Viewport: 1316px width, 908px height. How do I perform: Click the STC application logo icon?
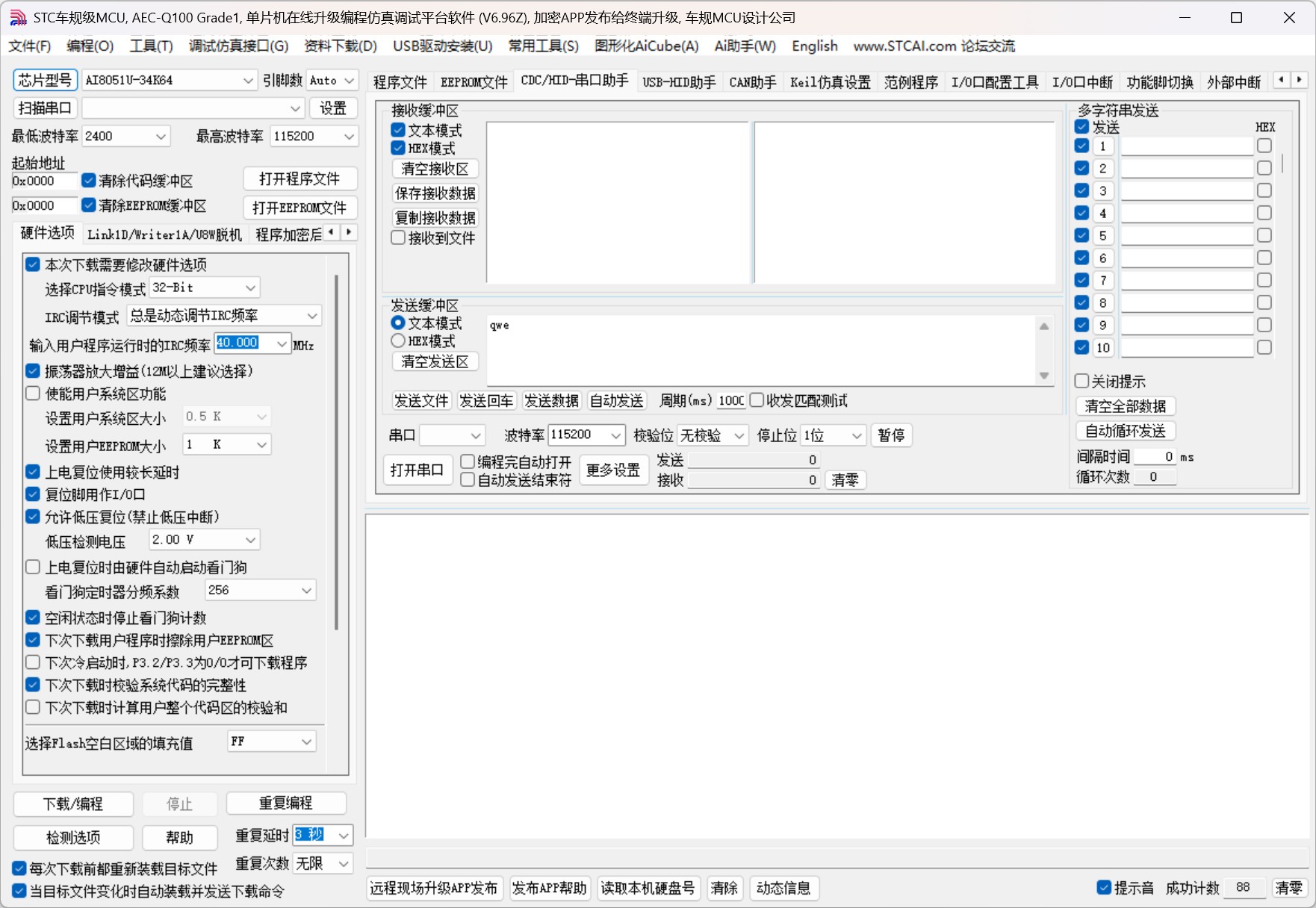(x=17, y=17)
